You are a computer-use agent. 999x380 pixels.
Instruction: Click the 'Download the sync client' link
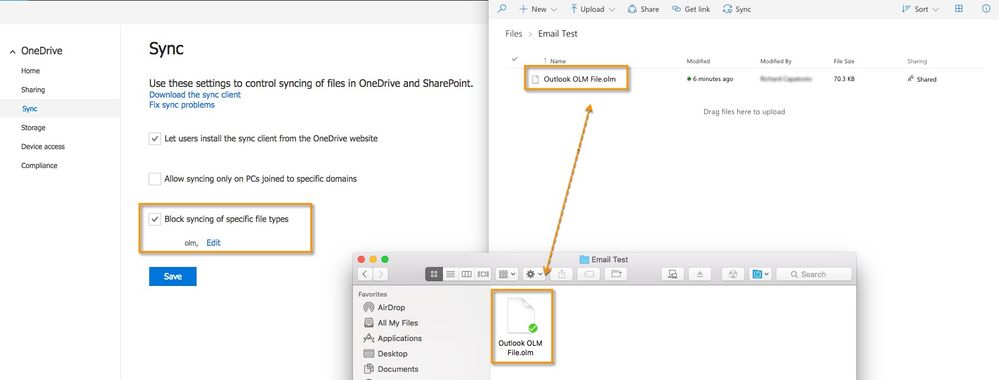(x=195, y=95)
